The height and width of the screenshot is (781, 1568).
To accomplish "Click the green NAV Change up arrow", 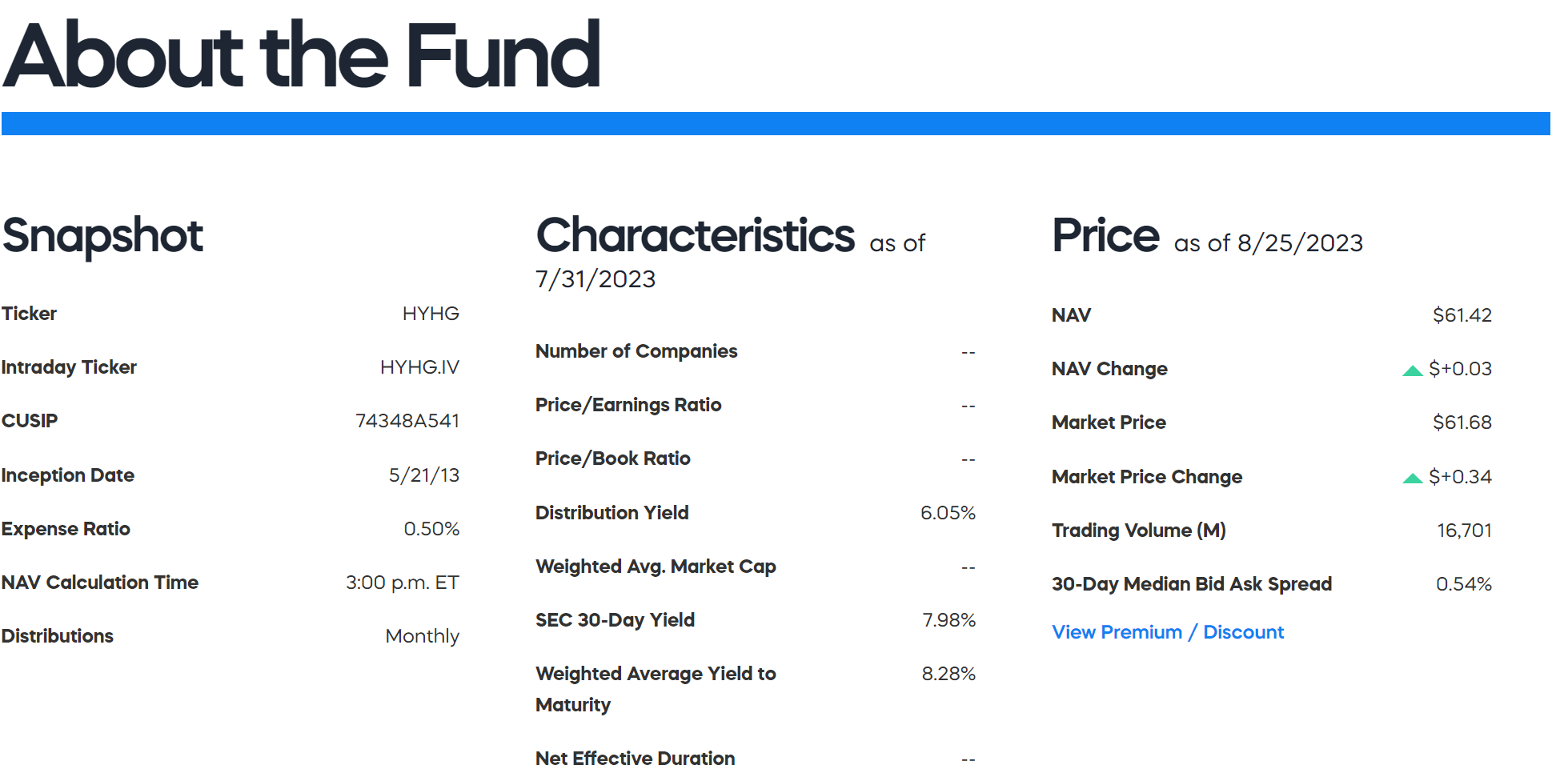I will click(1414, 369).
